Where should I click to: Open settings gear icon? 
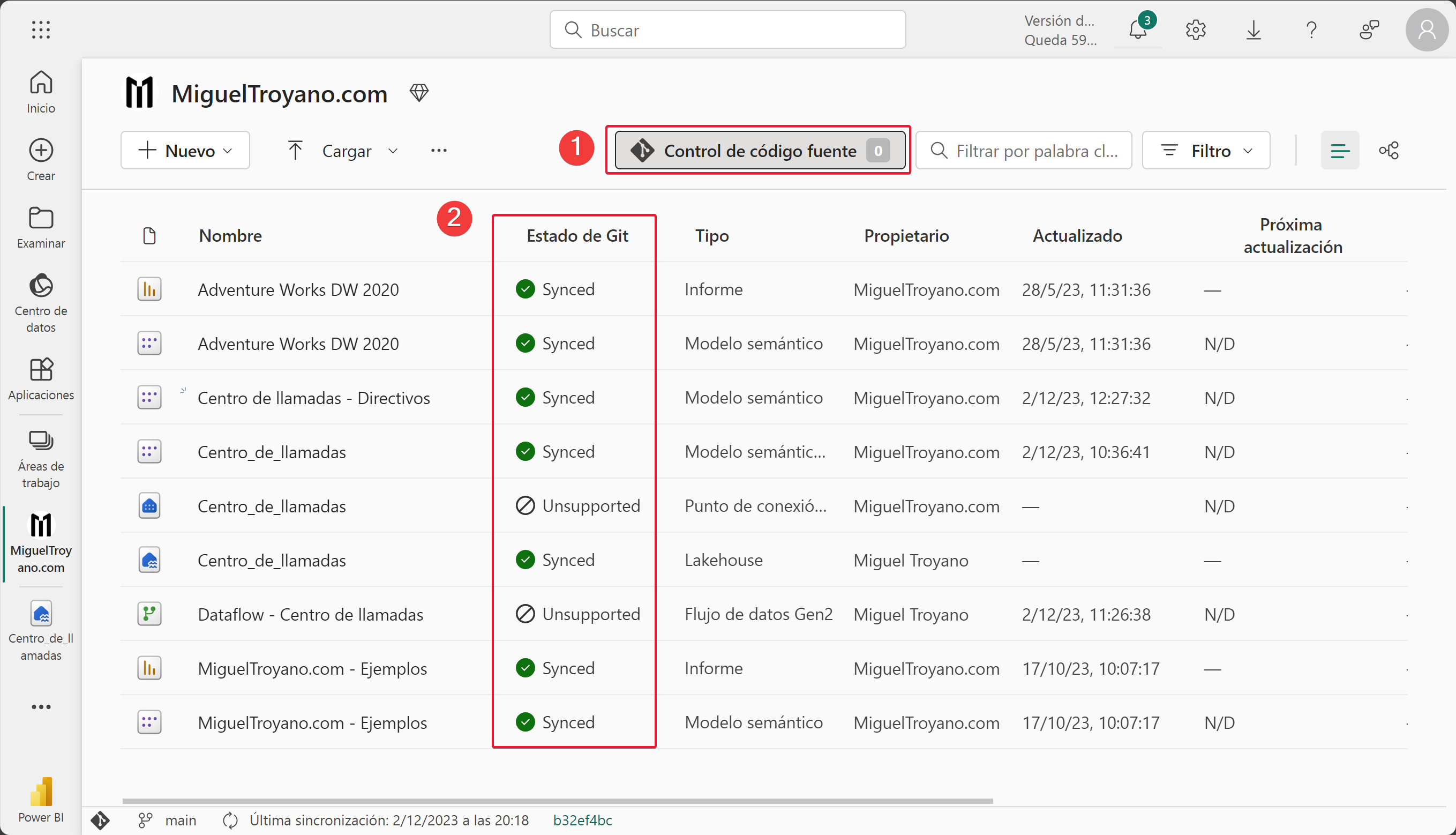pyautogui.click(x=1196, y=30)
